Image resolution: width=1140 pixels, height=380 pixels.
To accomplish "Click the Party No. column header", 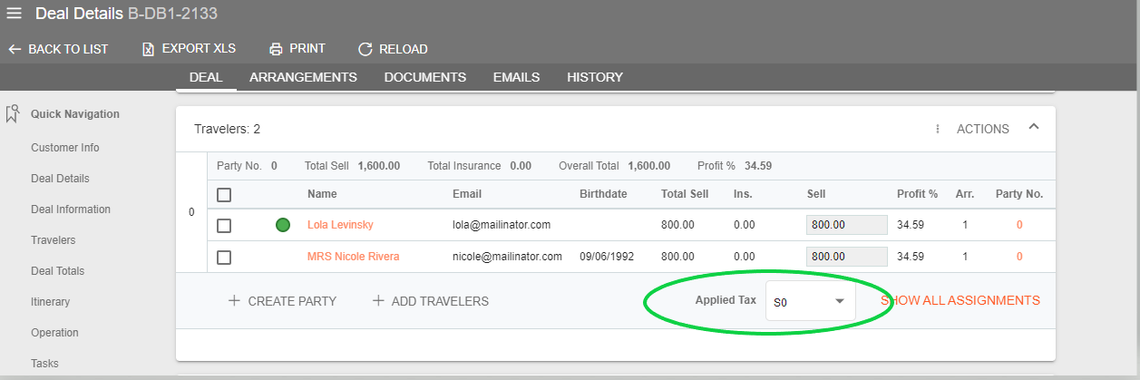I will [x=1019, y=194].
